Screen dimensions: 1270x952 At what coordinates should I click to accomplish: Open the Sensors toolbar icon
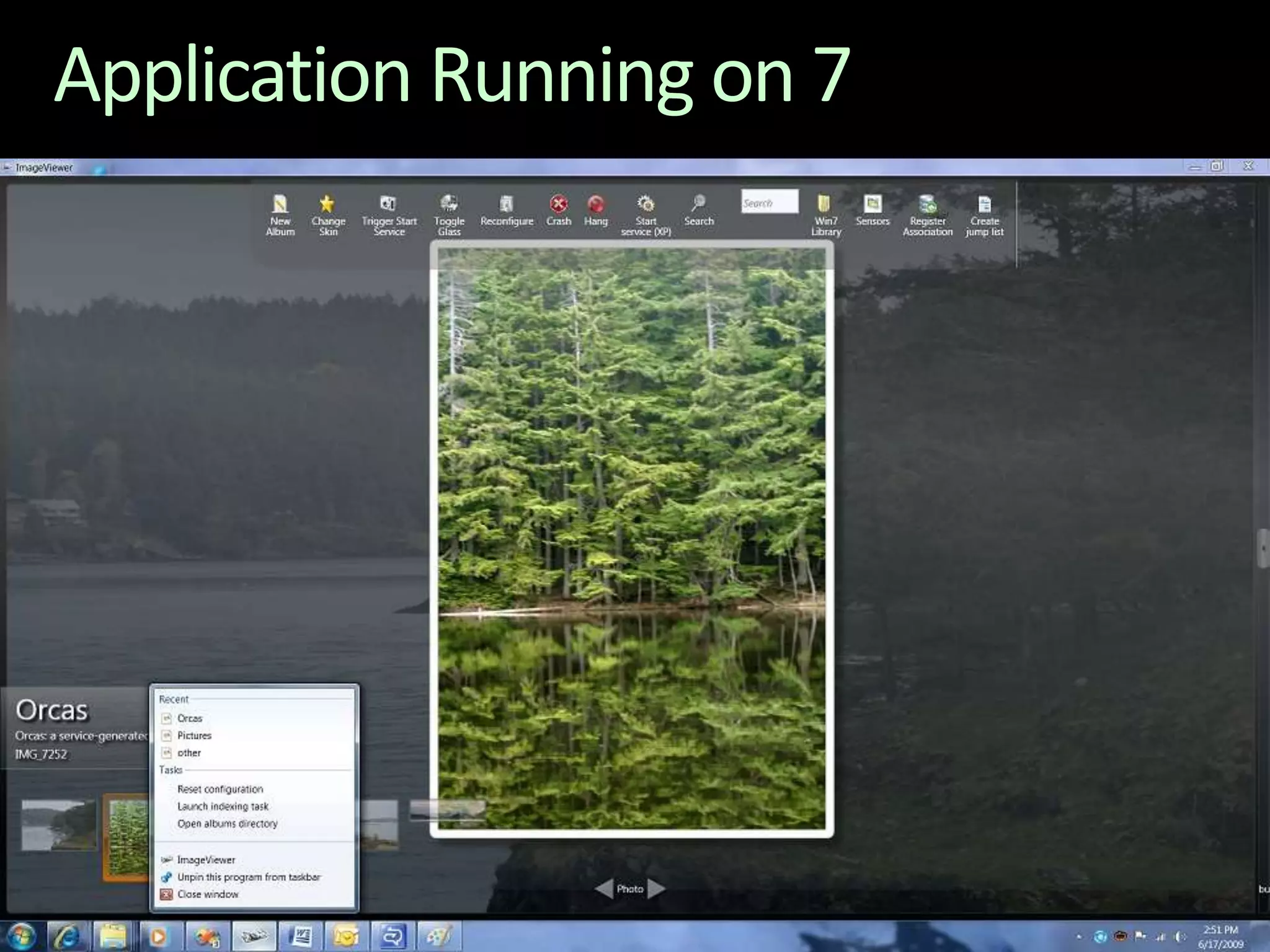tap(873, 204)
